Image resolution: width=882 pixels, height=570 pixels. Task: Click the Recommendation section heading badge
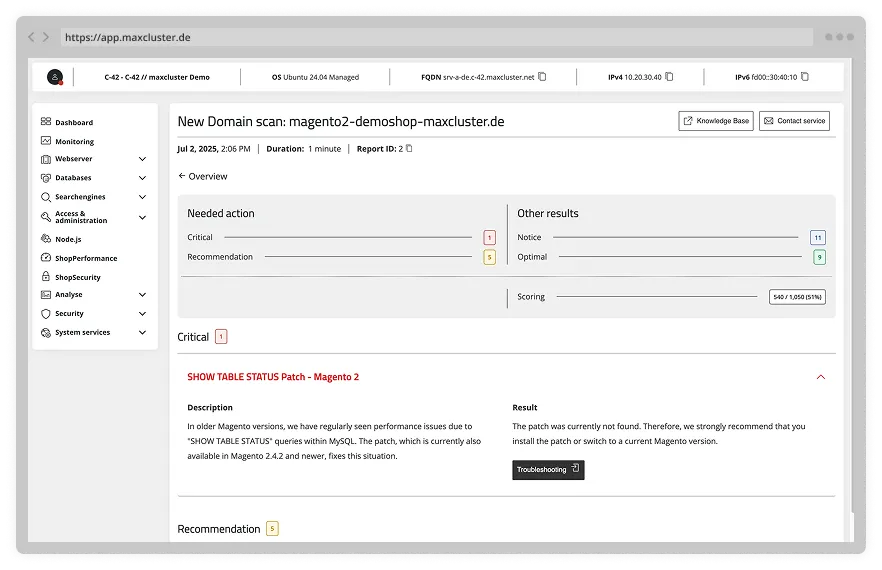click(272, 528)
